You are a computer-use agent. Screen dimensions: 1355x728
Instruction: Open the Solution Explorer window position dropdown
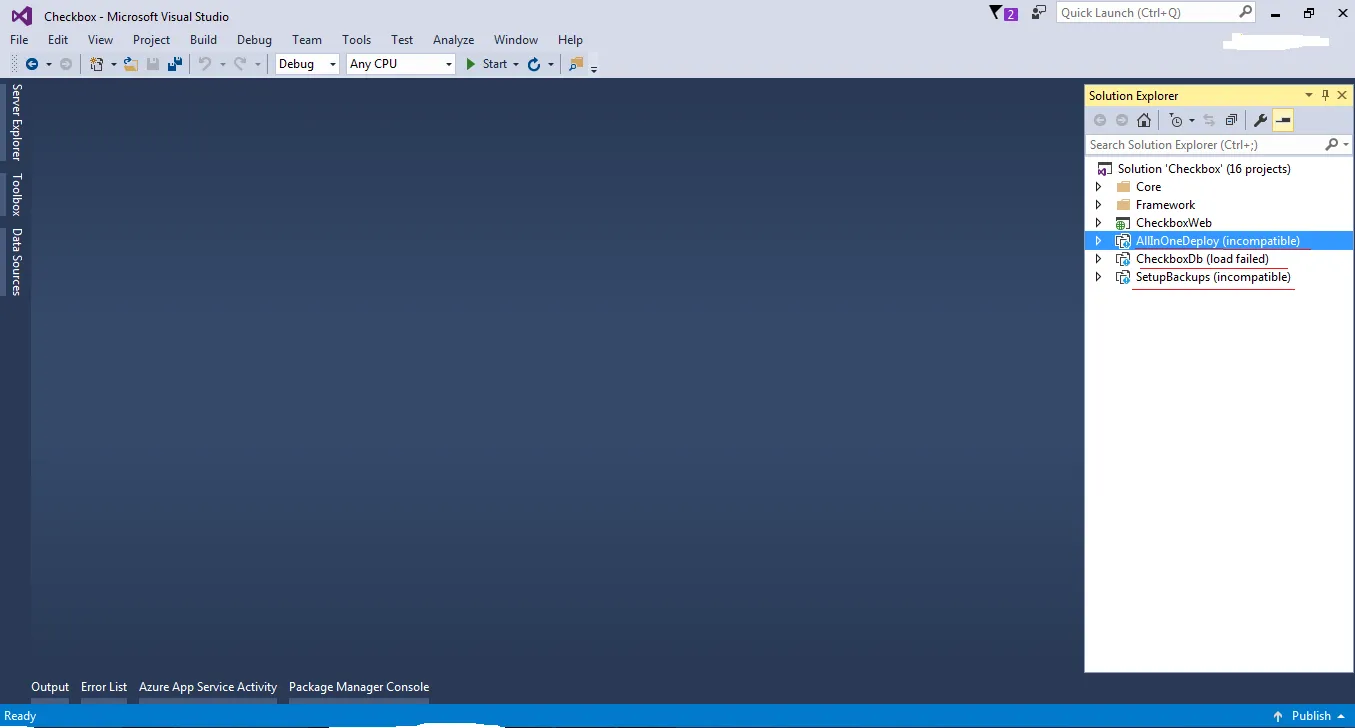point(1309,95)
